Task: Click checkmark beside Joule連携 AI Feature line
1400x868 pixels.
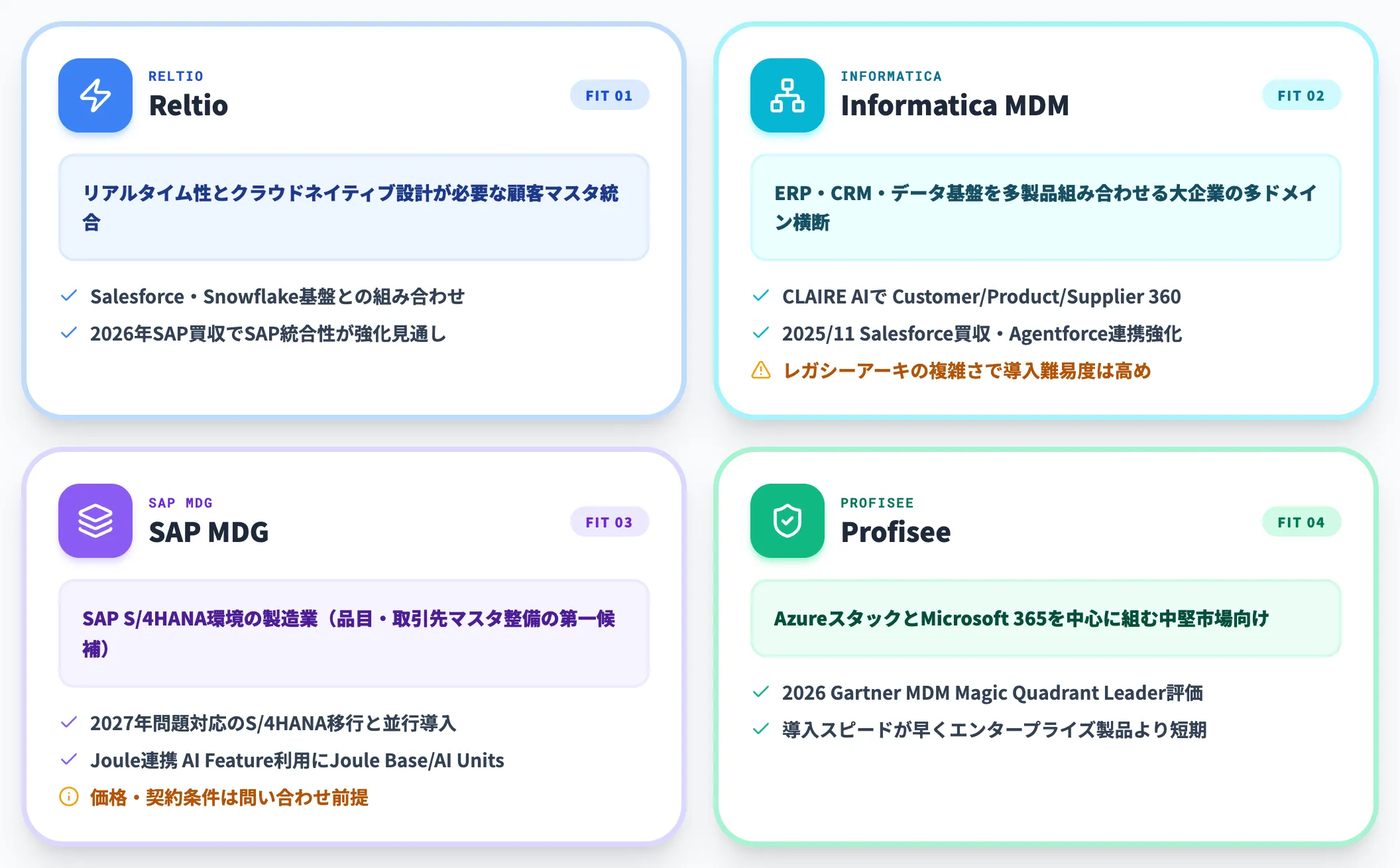Action: coord(69,759)
